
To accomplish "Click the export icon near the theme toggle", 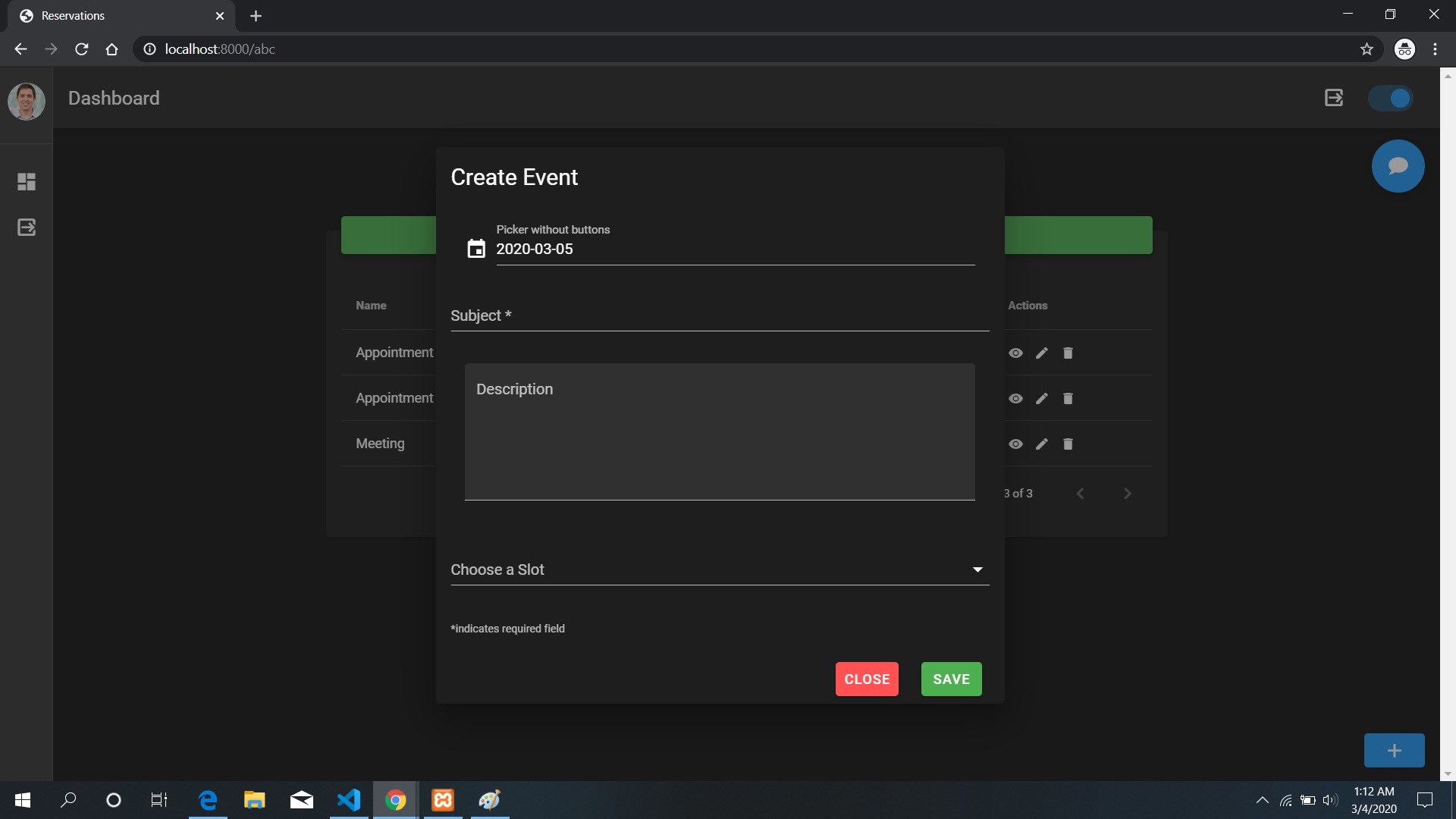I will (x=1334, y=97).
